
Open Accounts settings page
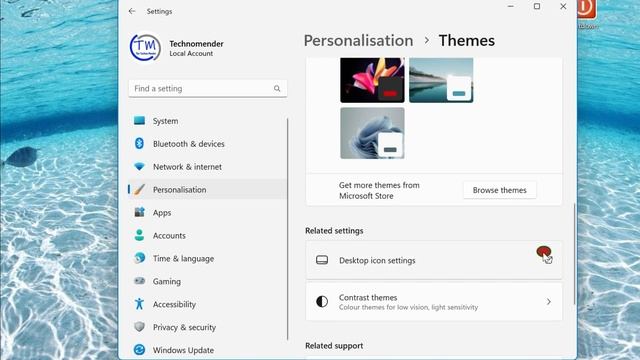pos(208,235)
